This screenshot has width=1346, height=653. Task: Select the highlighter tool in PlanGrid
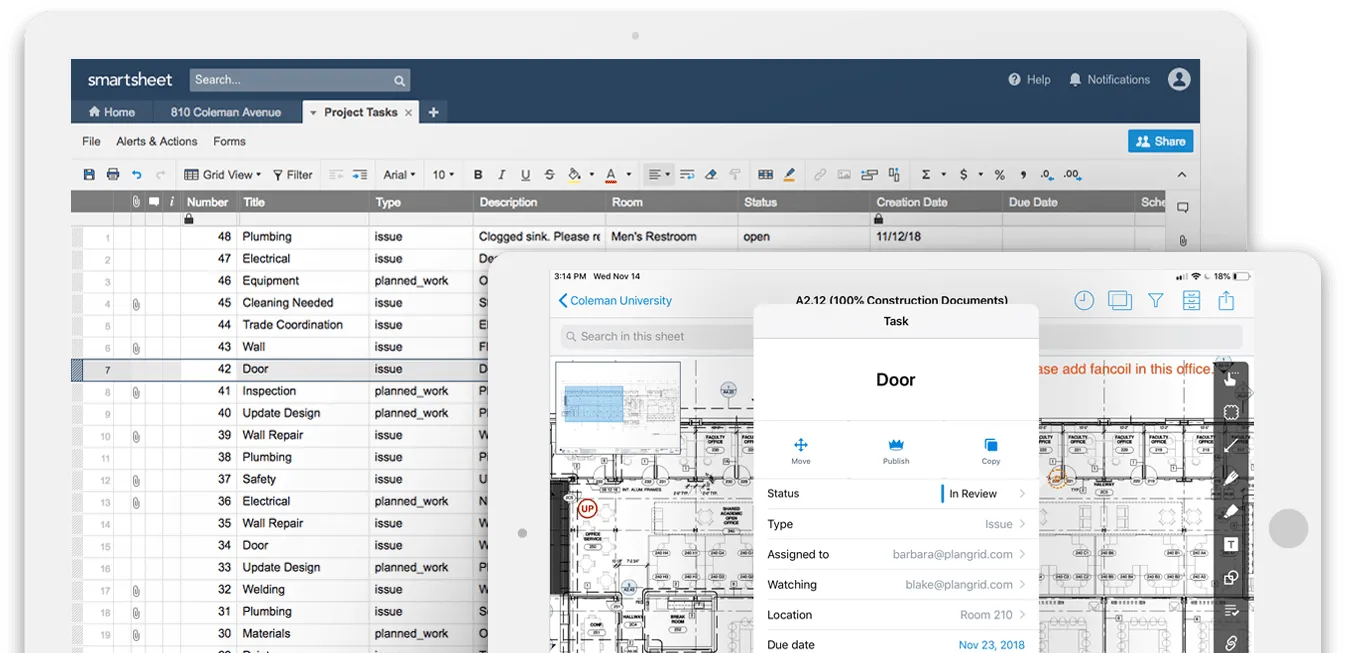(1231, 511)
